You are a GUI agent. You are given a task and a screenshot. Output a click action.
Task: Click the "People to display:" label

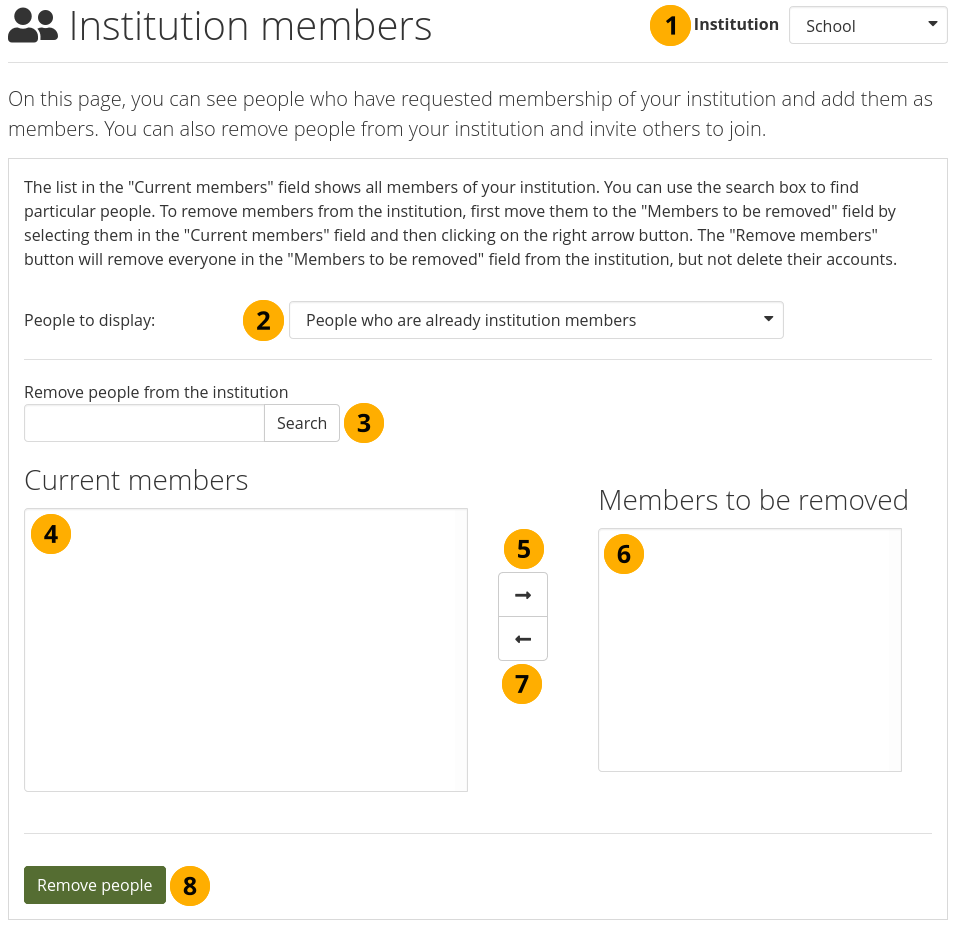click(90, 321)
